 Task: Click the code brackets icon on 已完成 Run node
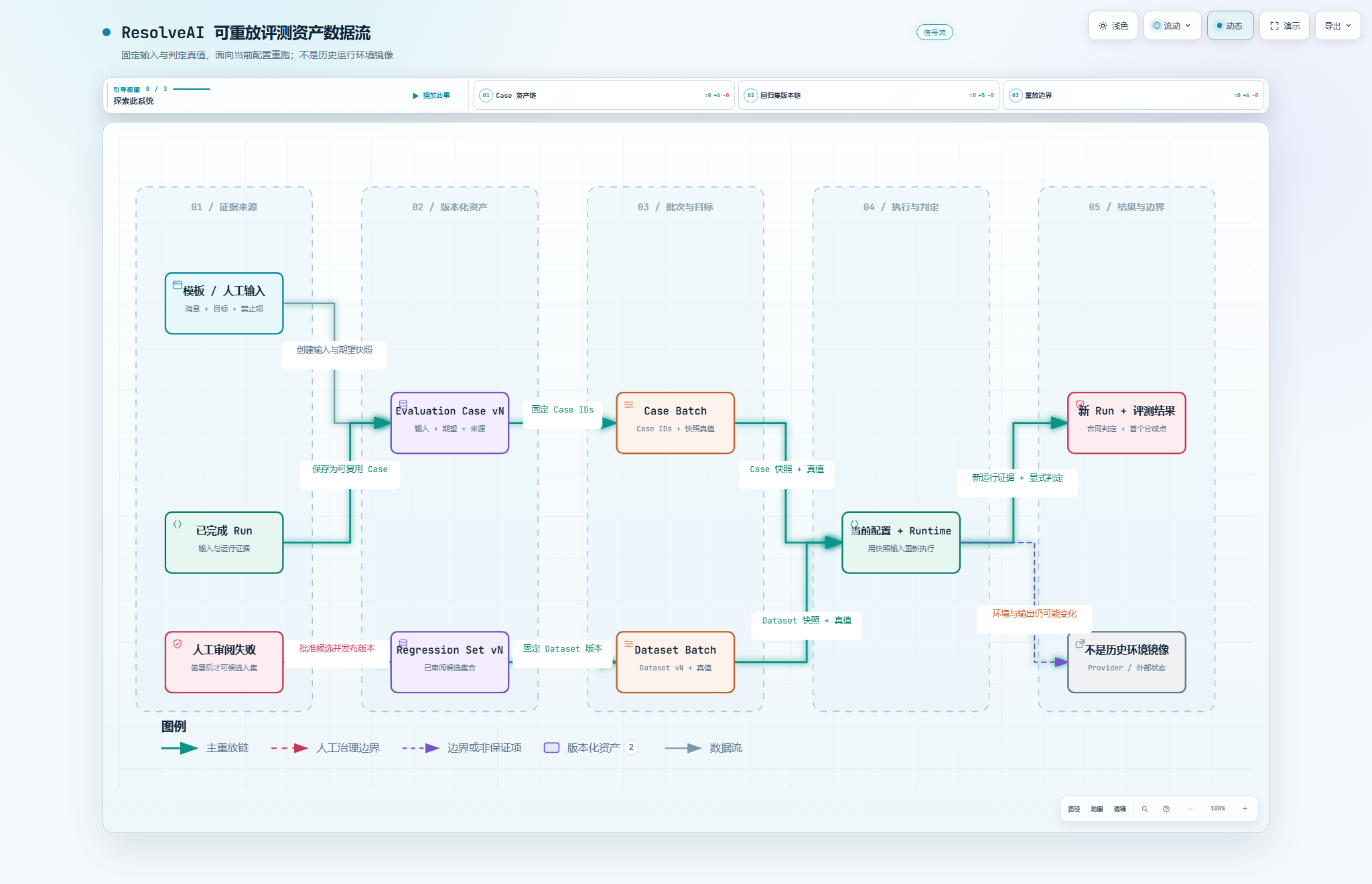[x=178, y=524]
